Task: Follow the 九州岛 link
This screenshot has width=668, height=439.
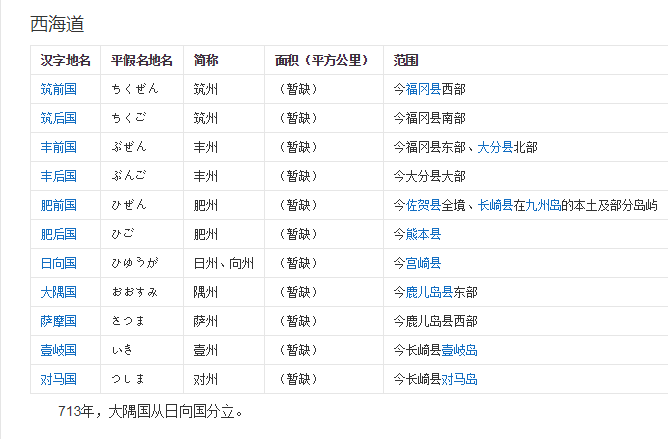Action: [x=543, y=205]
